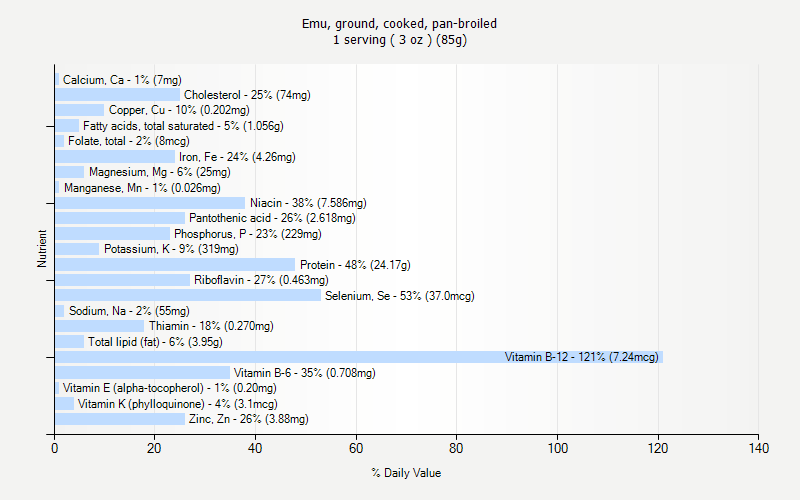Screen dimensions: 800x500
Task: Click the Vitamin B-6 bar
Action: (142, 372)
